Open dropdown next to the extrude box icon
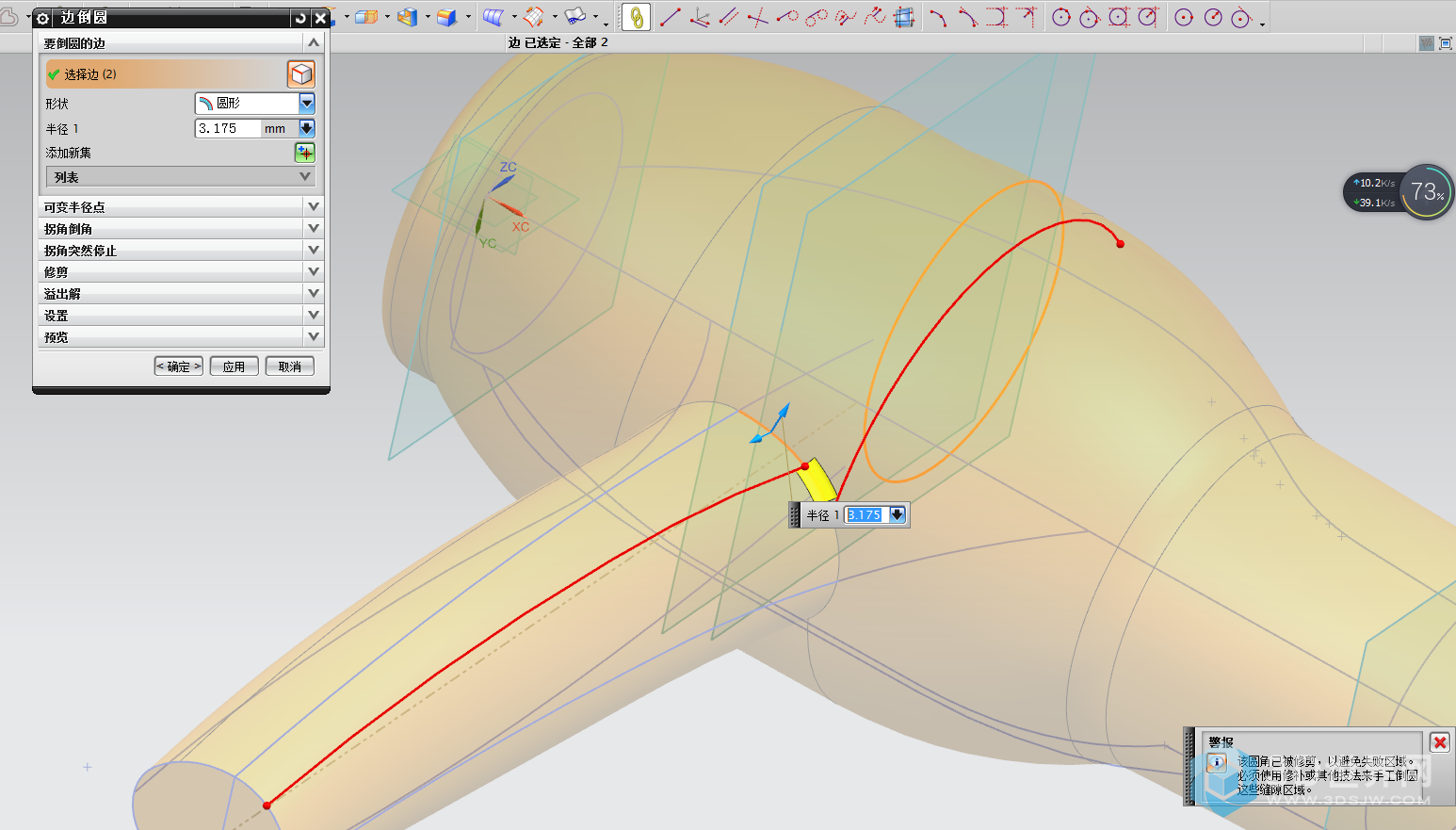This screenshot has width=1456, height=830. pos(386,17)
